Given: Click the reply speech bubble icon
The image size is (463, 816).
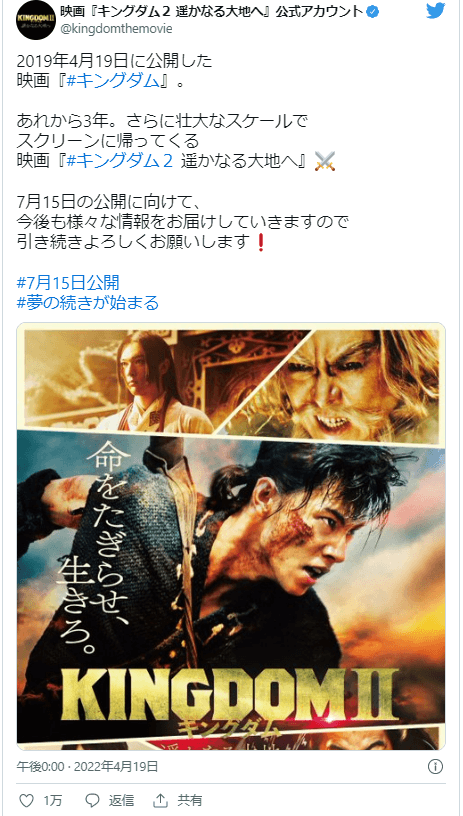Looking at the screenshot, I should tap(92, 799).
